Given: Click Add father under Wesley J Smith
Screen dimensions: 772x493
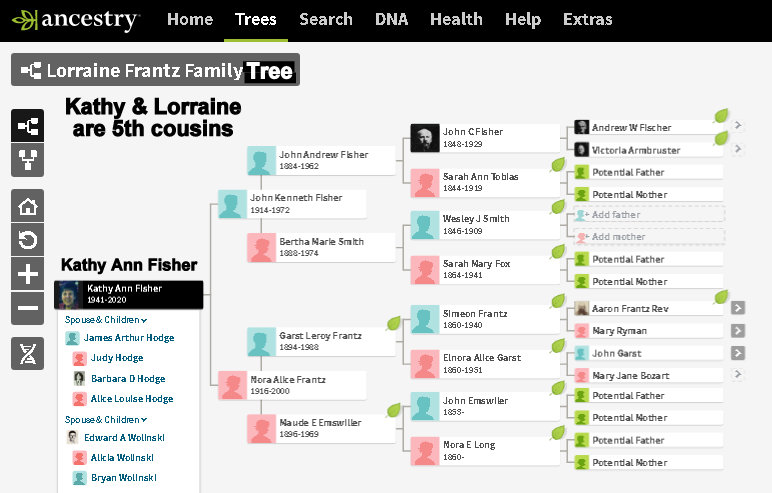Looking at the screenshot, I should [x=615, y=215].
